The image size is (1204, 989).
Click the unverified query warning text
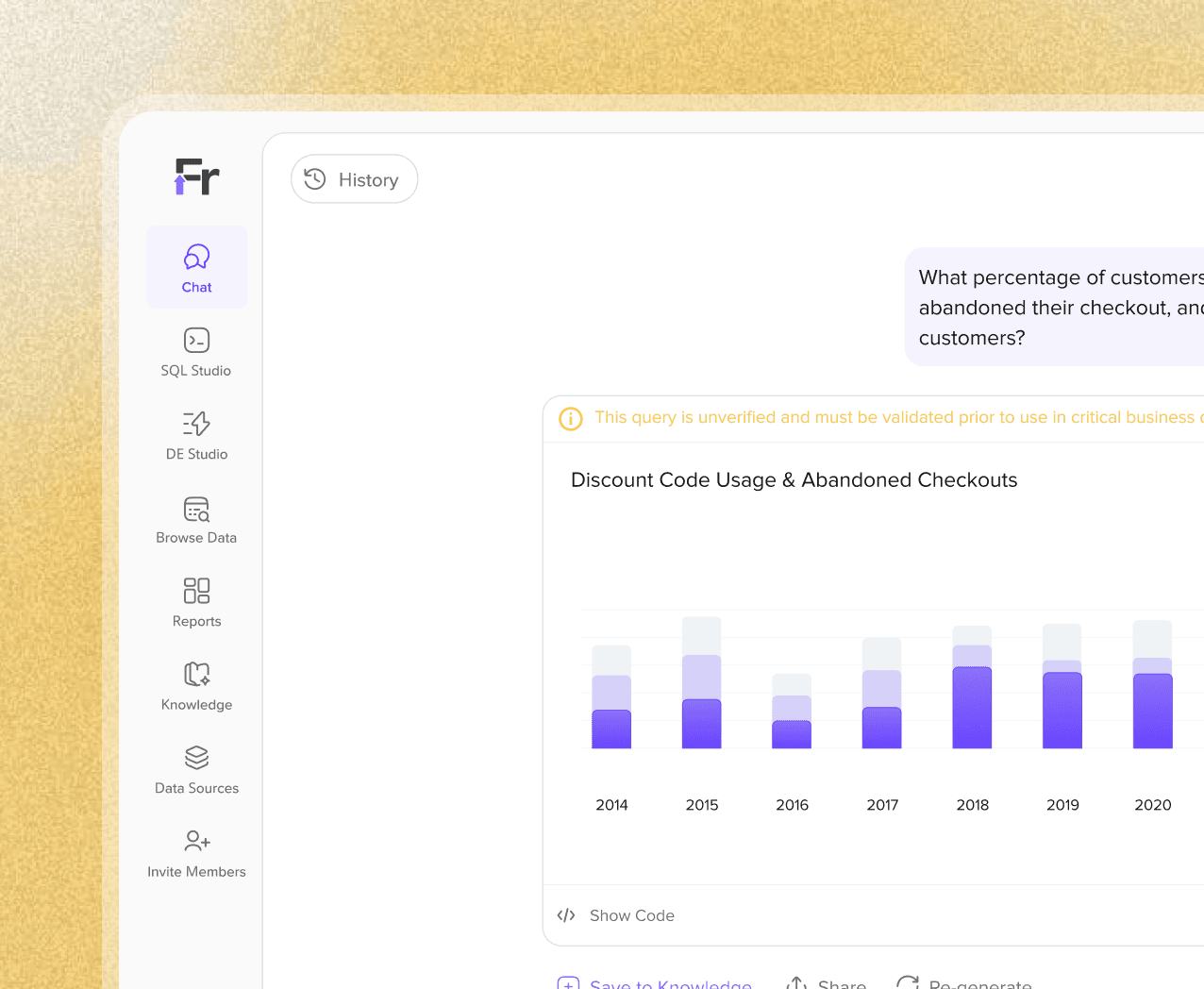click(x=899, y=417)
